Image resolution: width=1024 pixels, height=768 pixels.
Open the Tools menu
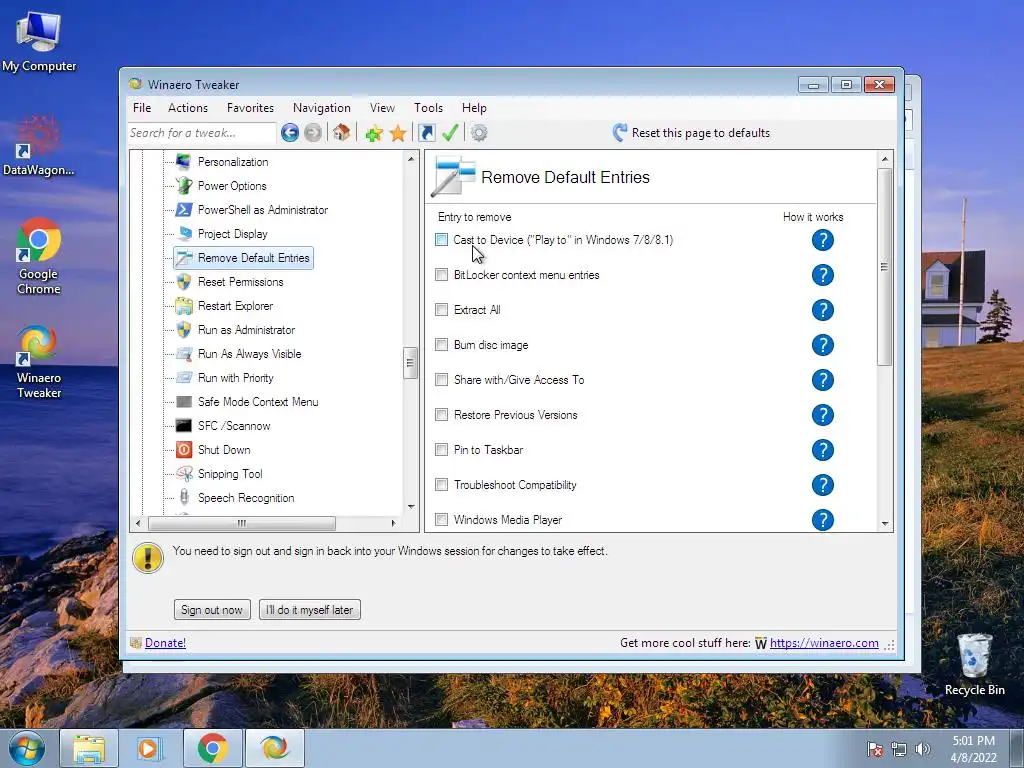click(428, 108)
